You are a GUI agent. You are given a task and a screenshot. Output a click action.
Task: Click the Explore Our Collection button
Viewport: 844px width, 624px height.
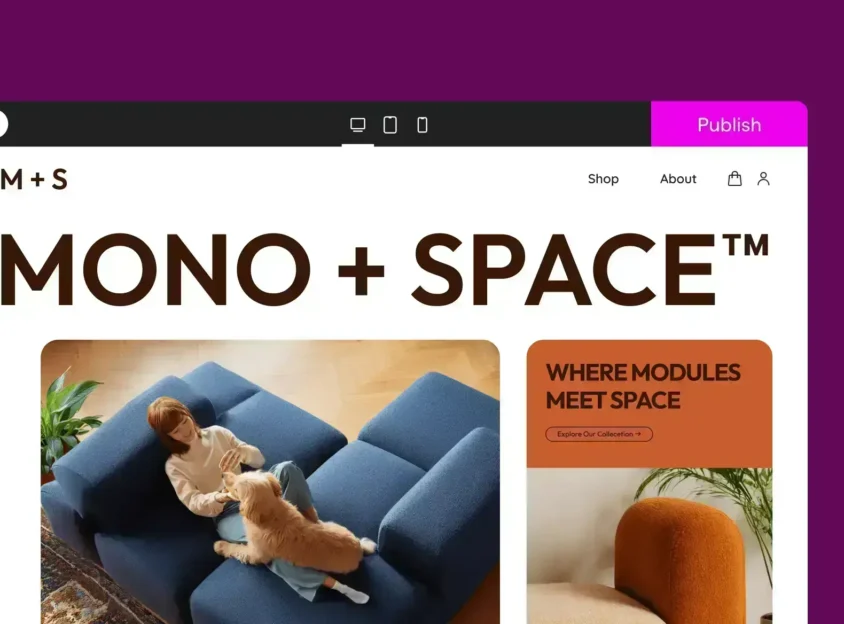coord(599,434)
